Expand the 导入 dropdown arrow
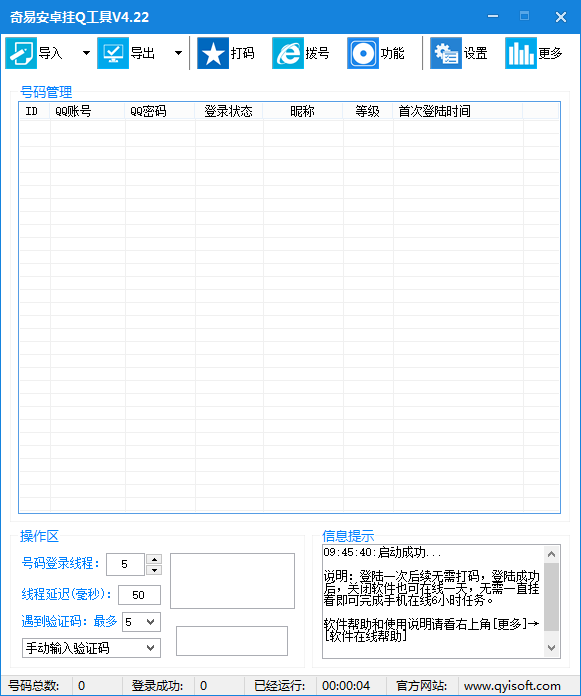The width and height of the screenshot is (581, 696). (87, 53)
